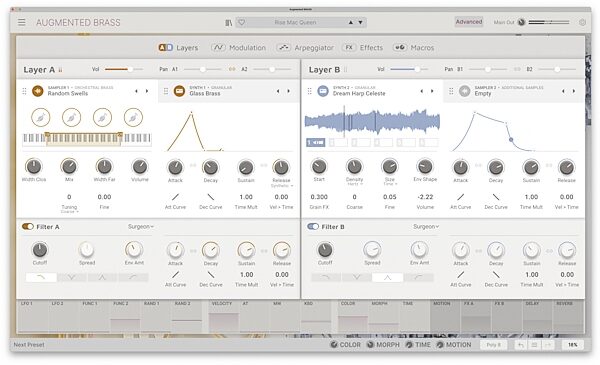Switch to the Macros tab
The height and width of the screenshot is (365, 600).
tap(414, 47)
